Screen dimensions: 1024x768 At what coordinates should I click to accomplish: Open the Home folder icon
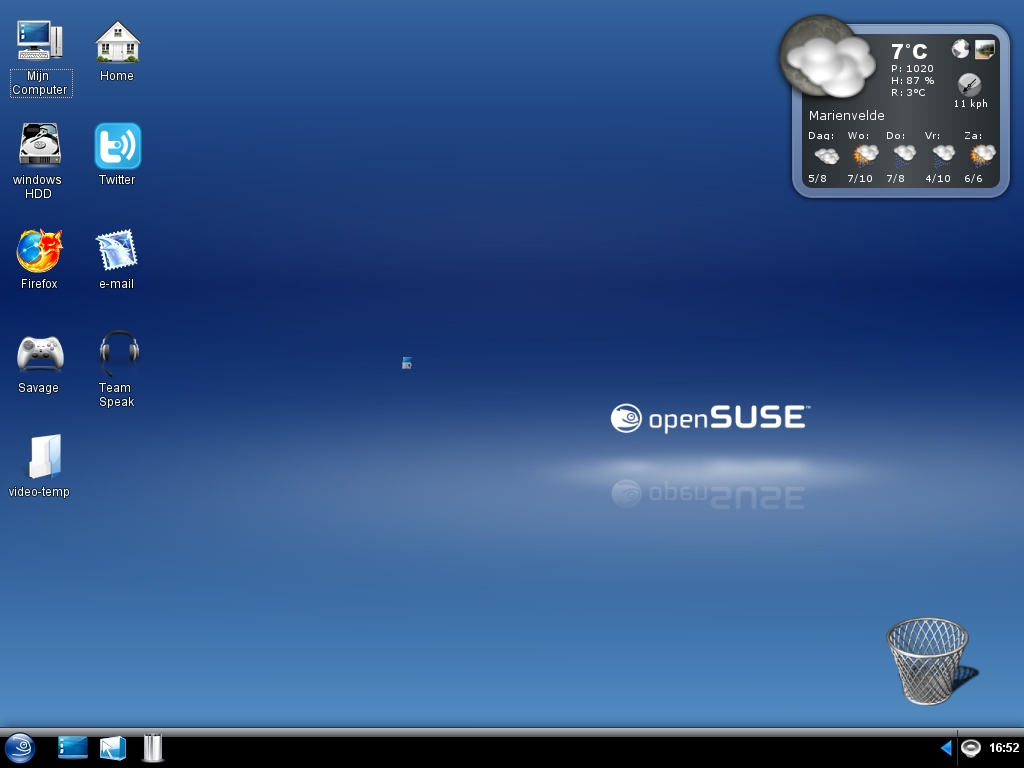[117, 40]
